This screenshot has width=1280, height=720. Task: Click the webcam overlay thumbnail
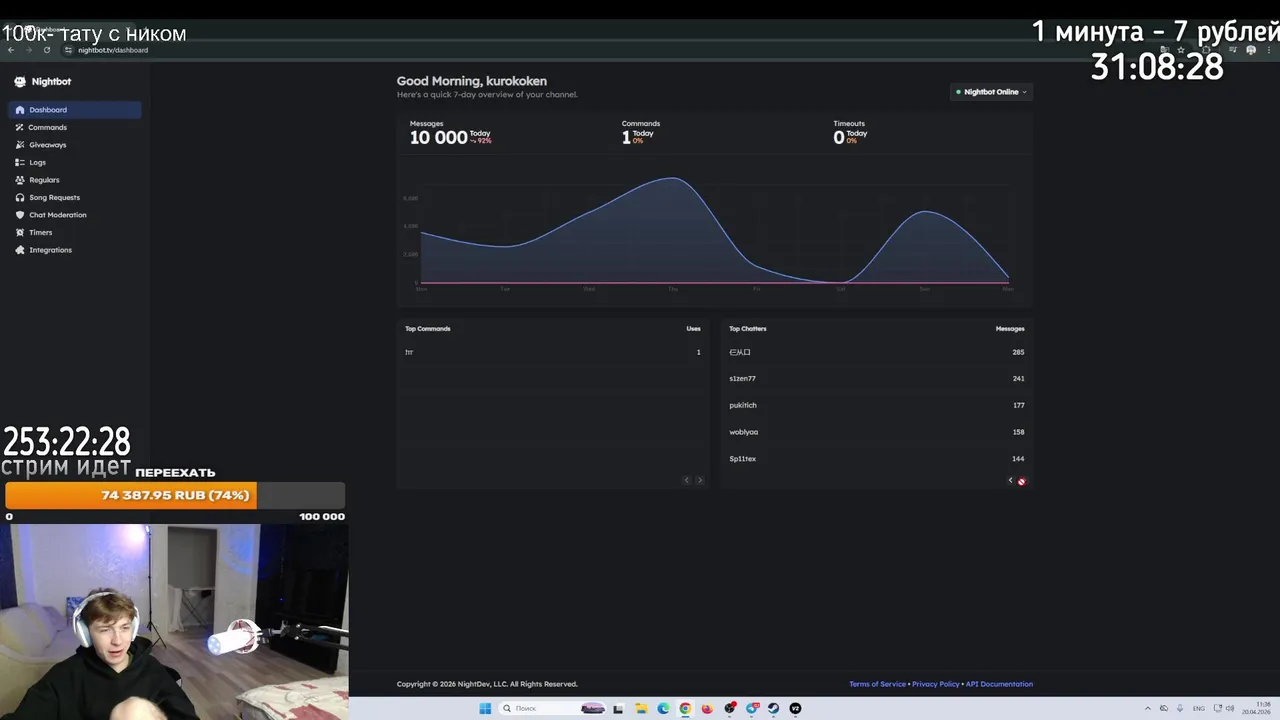coord(174,622)
